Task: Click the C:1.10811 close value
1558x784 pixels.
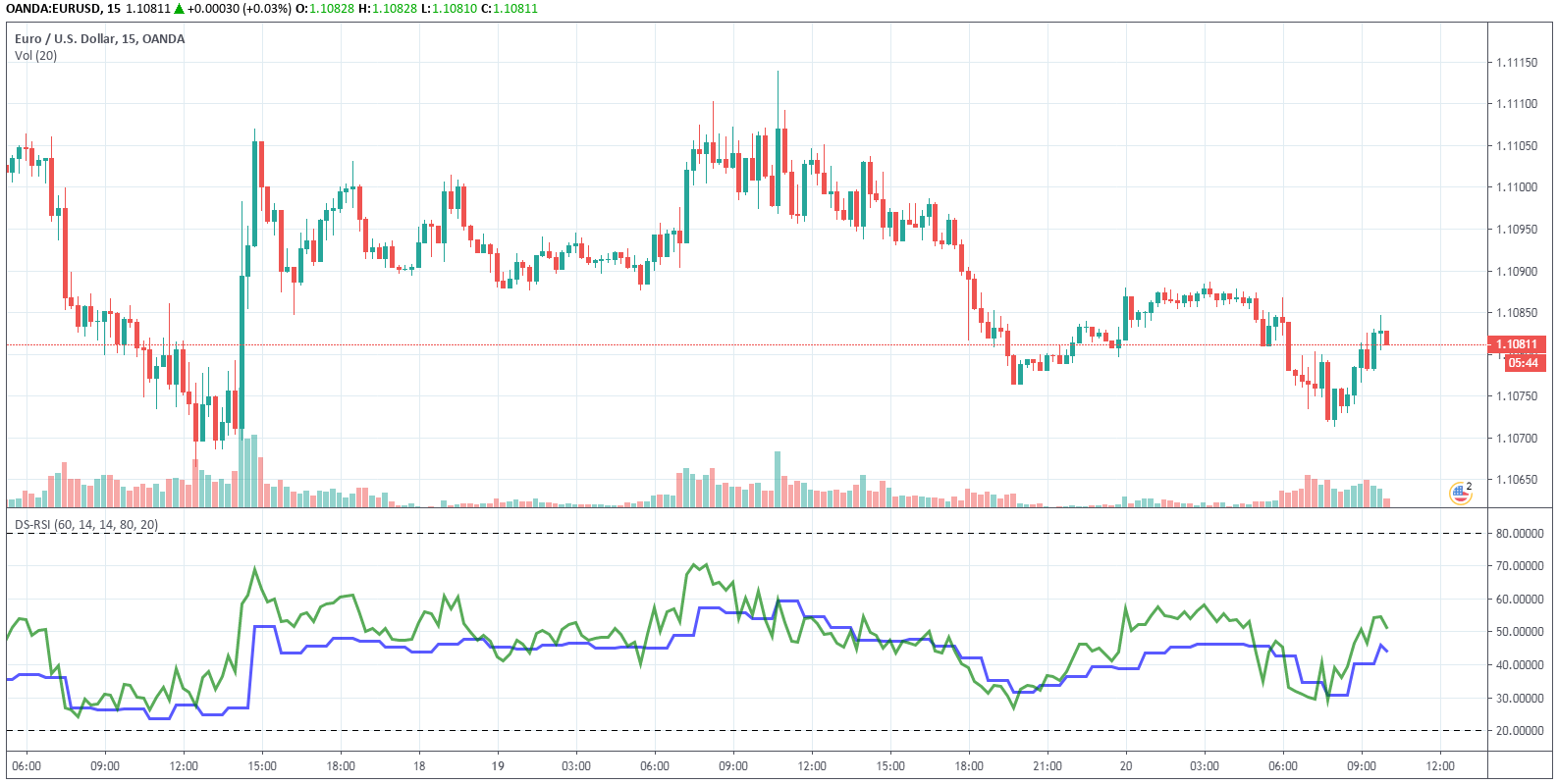Action: click(x=510, y=9)
